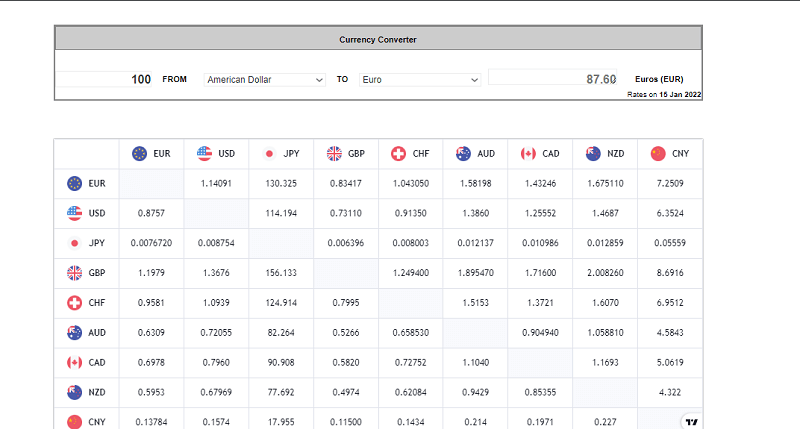Click the USD flag icon in header row
Viewport: 800px width, 429px height.
(204, 154)
